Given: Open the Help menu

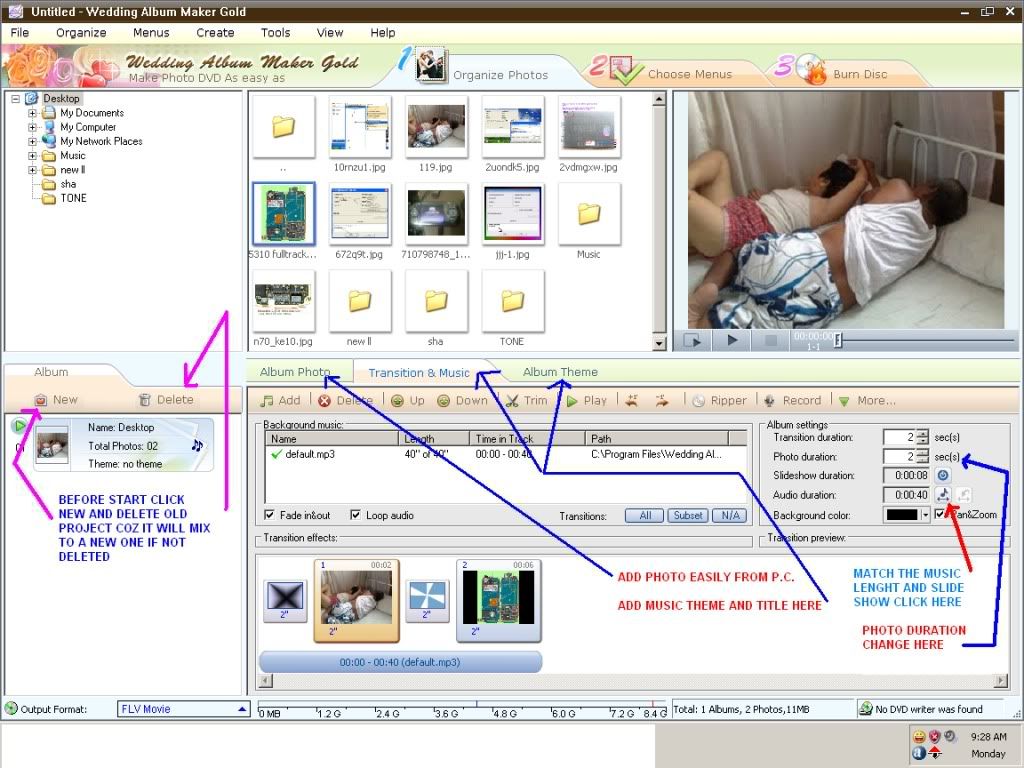Looking at the screenshot, I should pyautogui.click(x=383, y=33).
